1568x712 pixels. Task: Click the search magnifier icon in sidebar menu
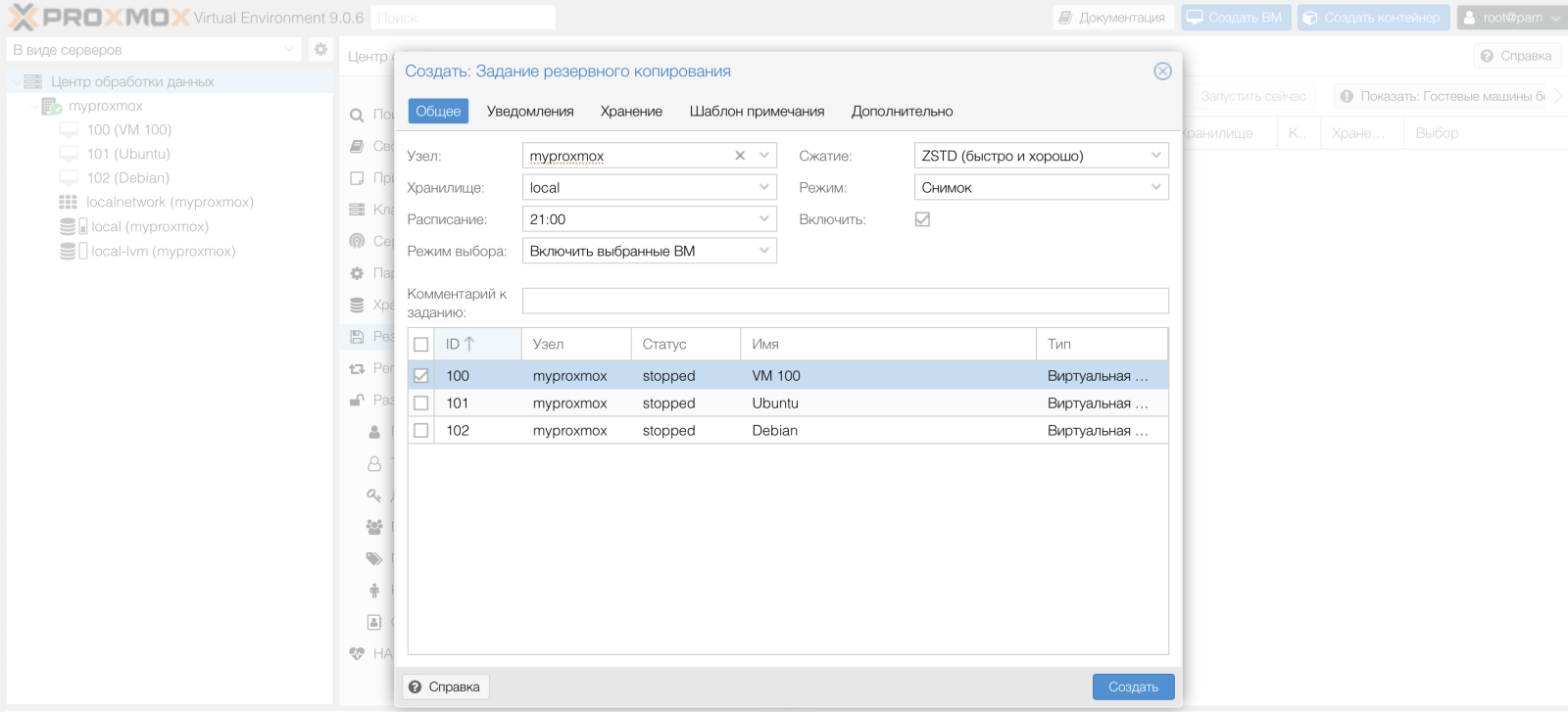(357, 116)
